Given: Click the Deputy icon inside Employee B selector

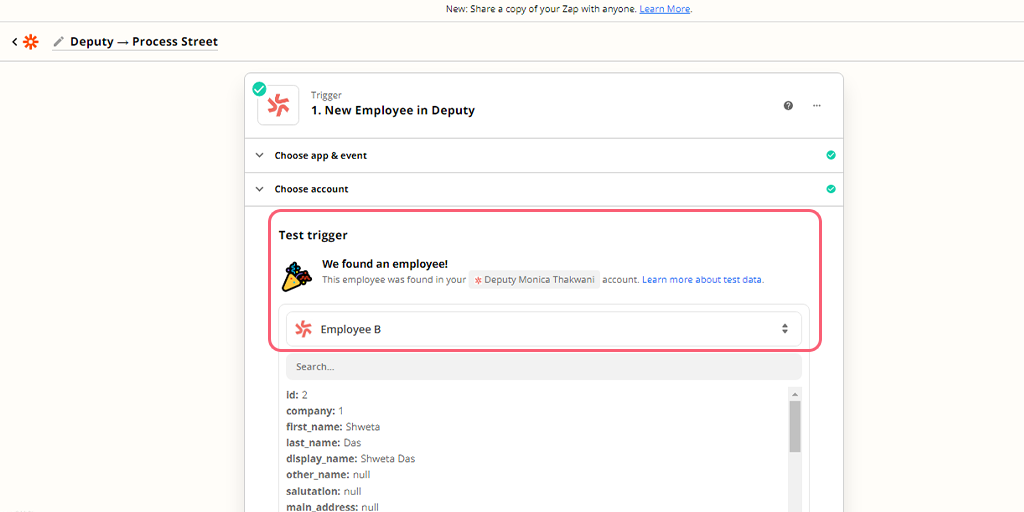Looking at the screenshot, I should point(304,329).
